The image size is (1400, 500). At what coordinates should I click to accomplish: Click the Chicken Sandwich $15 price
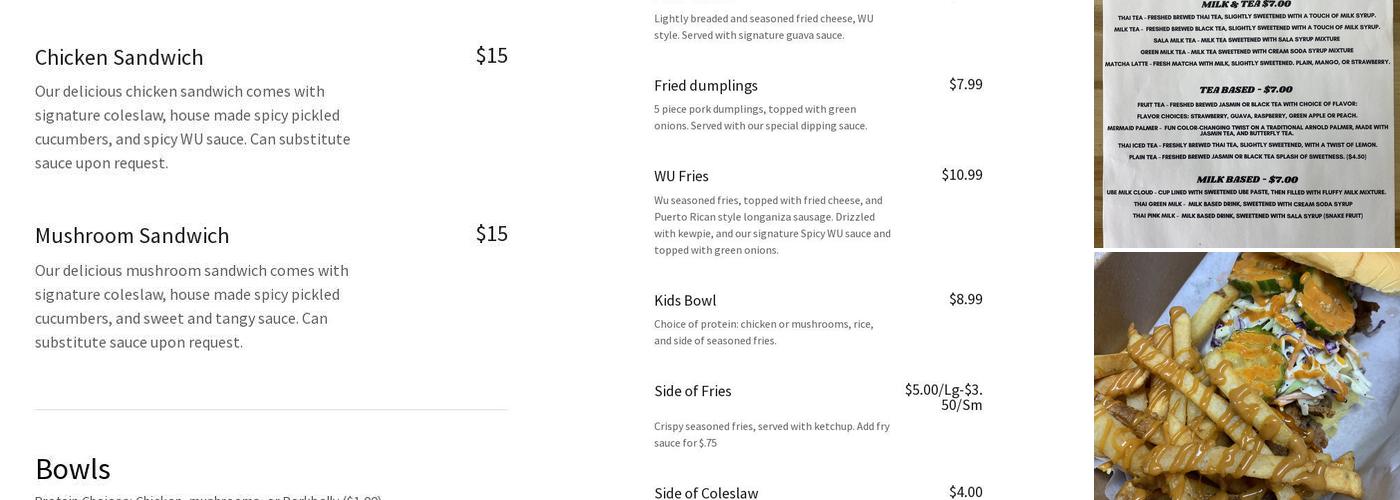pos(491,56)
